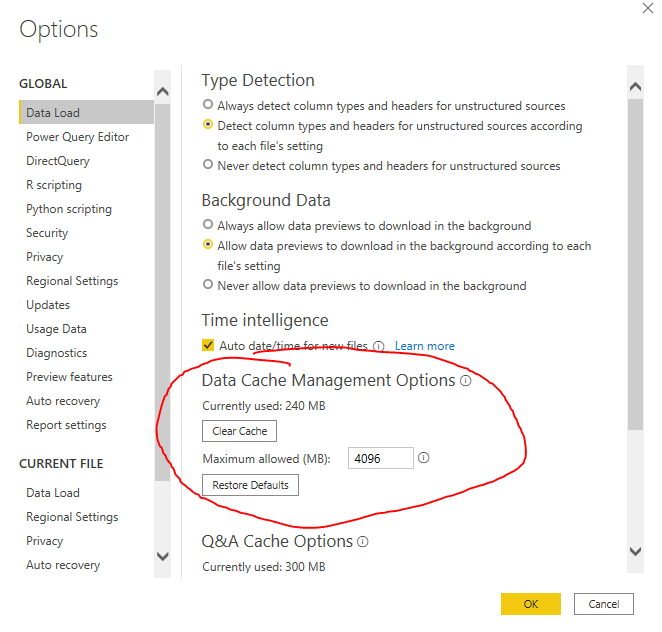Click the info icon next to Maximum allowed field
The image size is (662, 632).
[x=423, y=458]
